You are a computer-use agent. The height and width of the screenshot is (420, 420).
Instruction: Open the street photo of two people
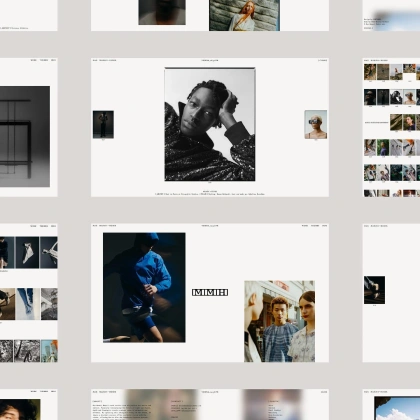coord(279,321)
